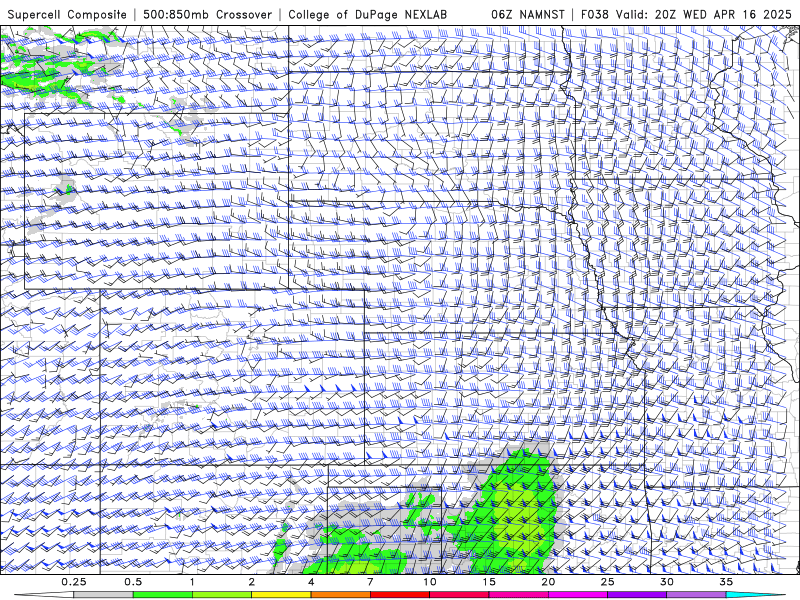Image resolution: width=800 pixels, height=600 pixels.
Task: Select the magenta 20–25 colorbar segment
Action: [578, 595]
